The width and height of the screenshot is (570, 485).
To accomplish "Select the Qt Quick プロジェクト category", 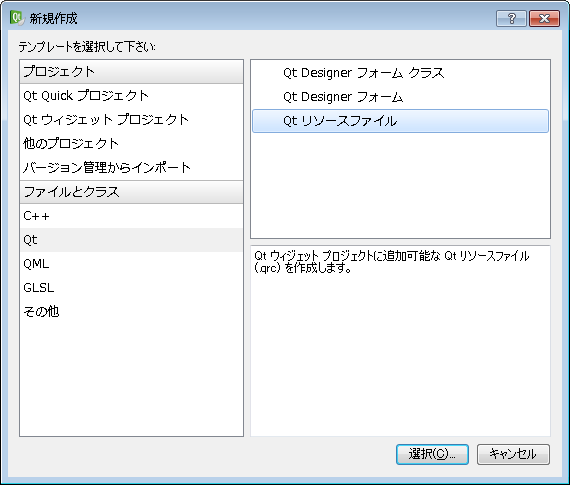I will coord(131,96).
